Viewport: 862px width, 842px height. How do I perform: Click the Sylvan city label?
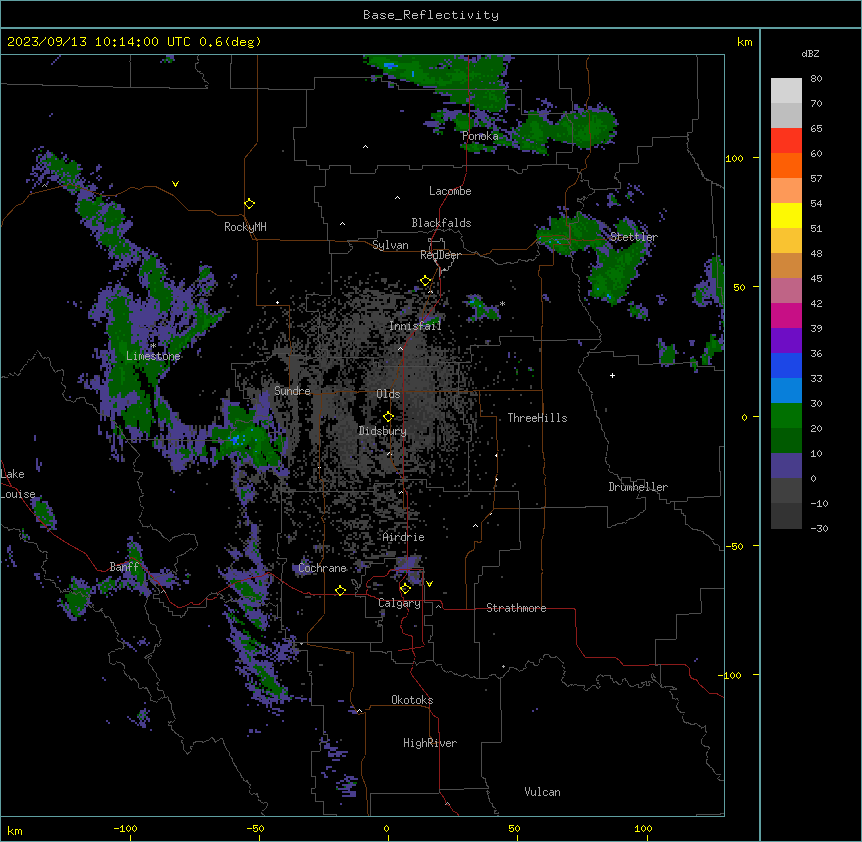390,245
